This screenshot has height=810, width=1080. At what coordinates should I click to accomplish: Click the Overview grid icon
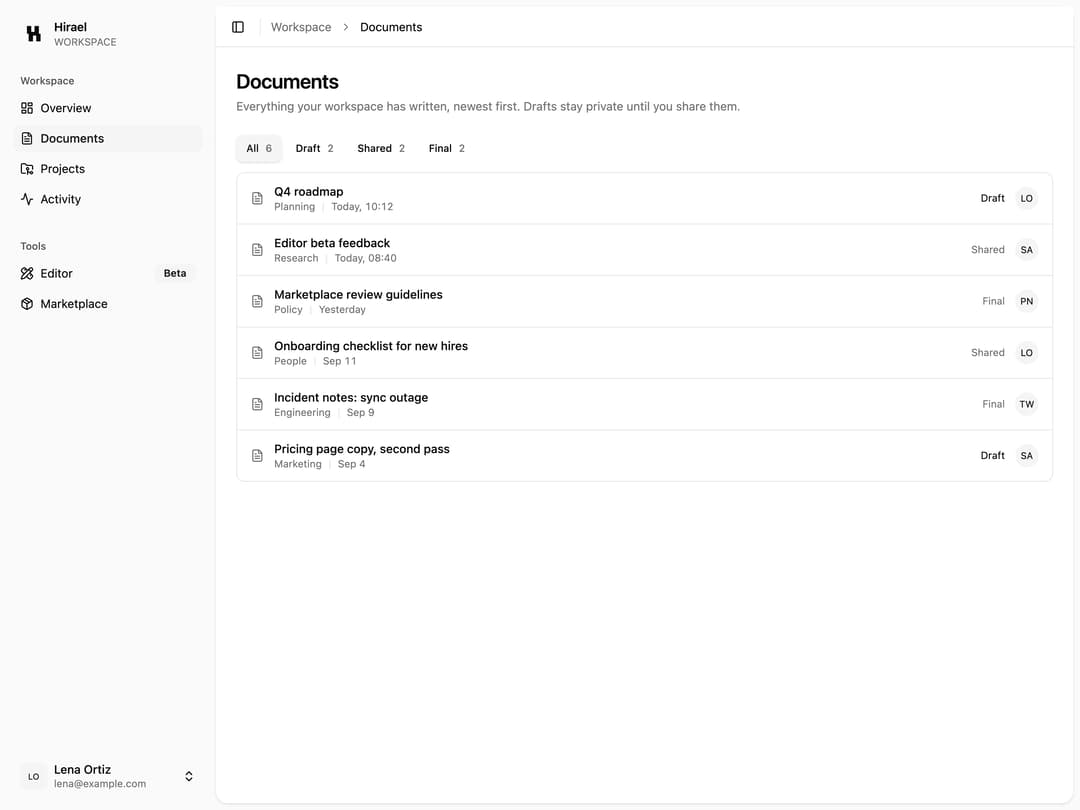27,108
